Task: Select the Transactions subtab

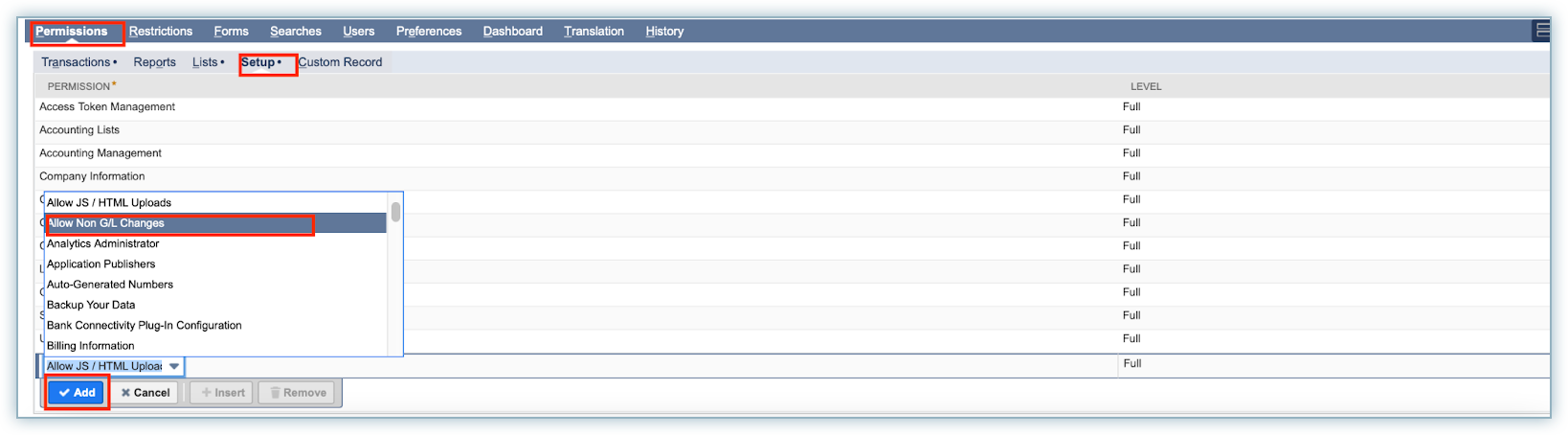Action: click(77, 62)
